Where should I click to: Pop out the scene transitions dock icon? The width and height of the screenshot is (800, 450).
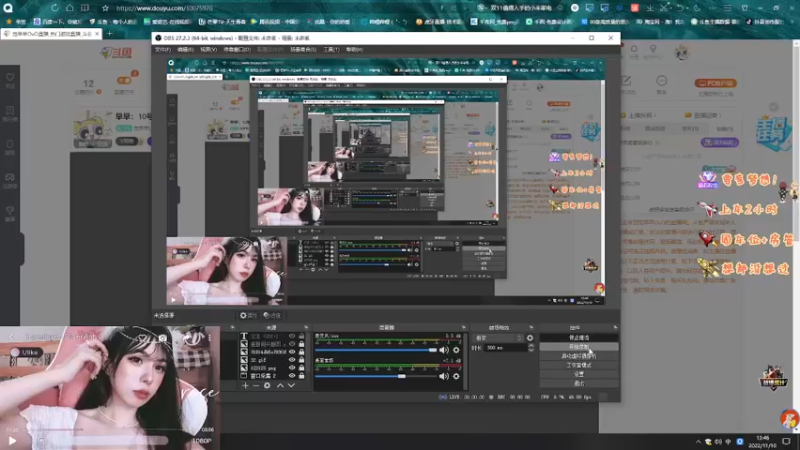[x=531, y=328]
